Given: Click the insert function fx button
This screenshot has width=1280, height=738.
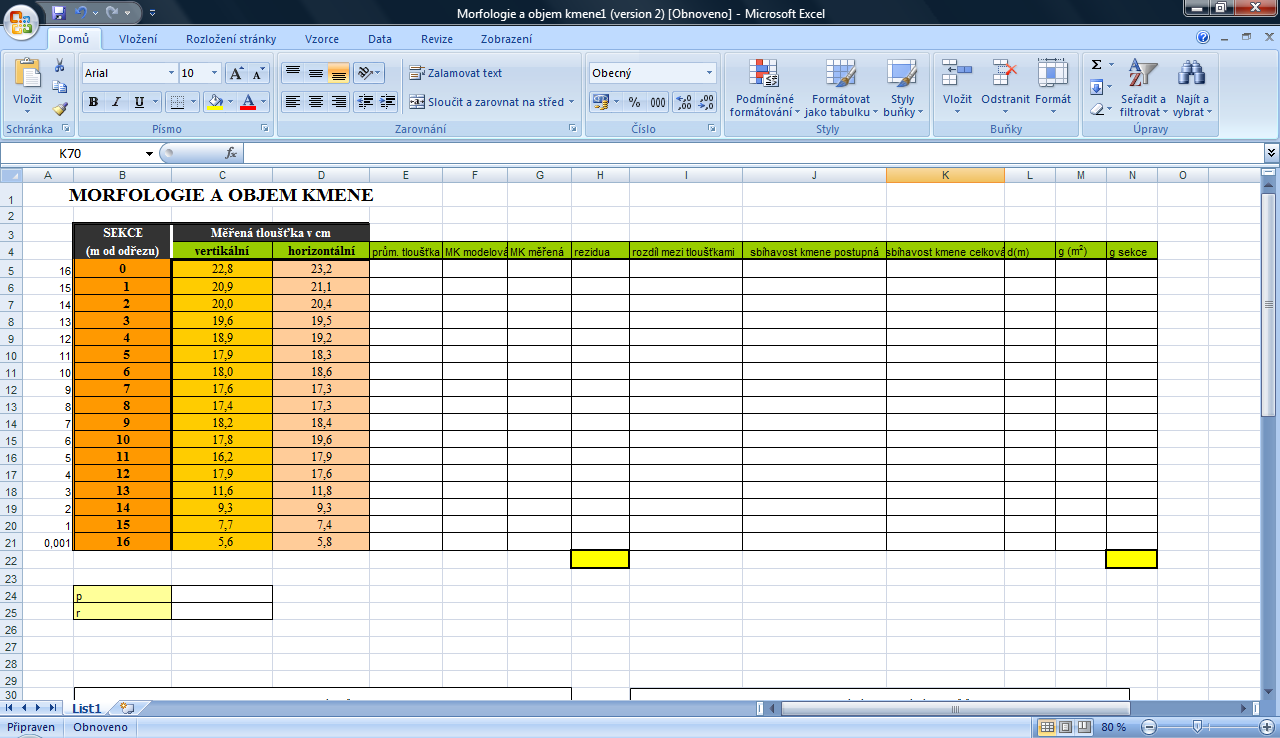Looking at the screenshot, I should 231,153.
